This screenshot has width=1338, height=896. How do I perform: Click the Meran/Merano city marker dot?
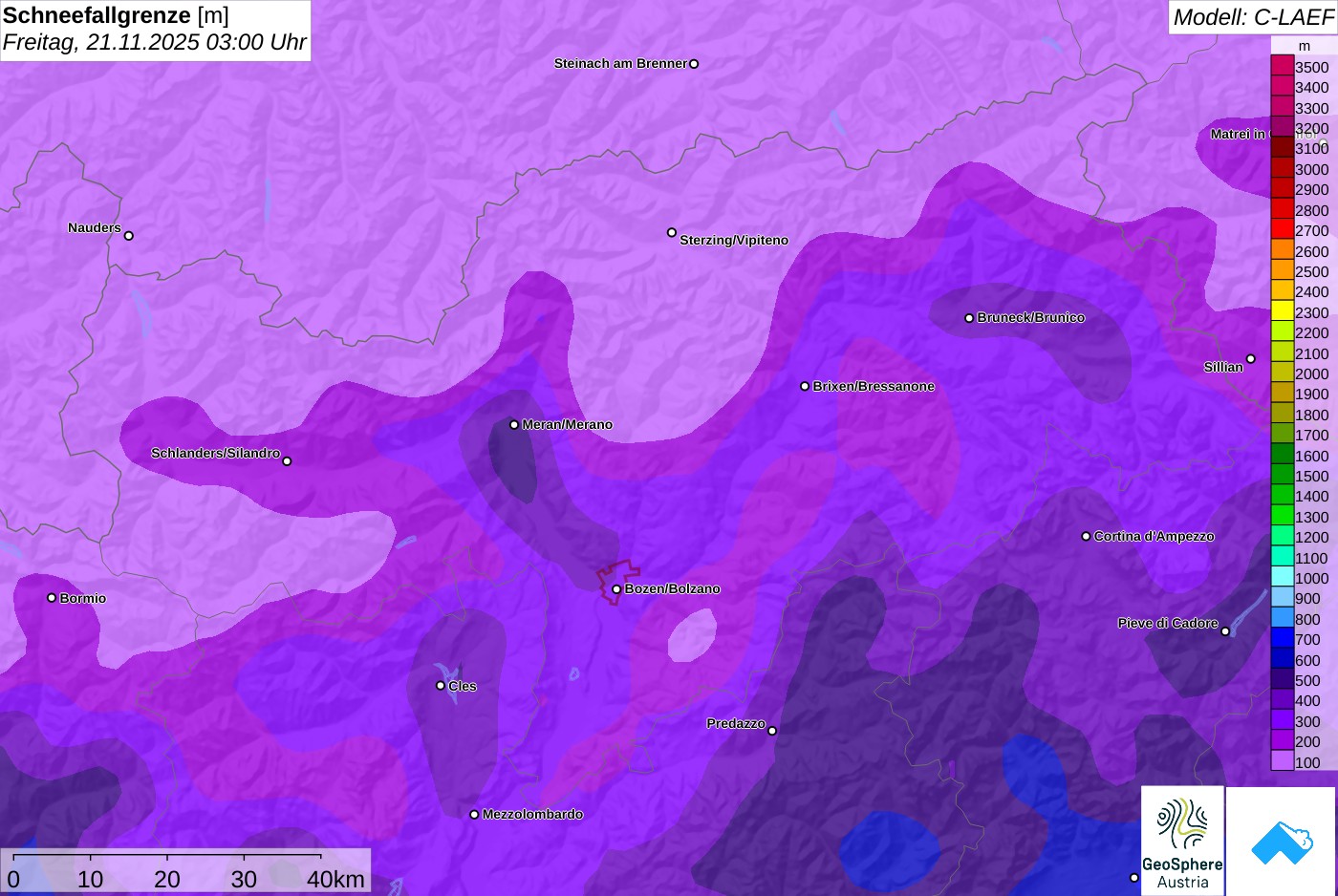pos(514,425)
